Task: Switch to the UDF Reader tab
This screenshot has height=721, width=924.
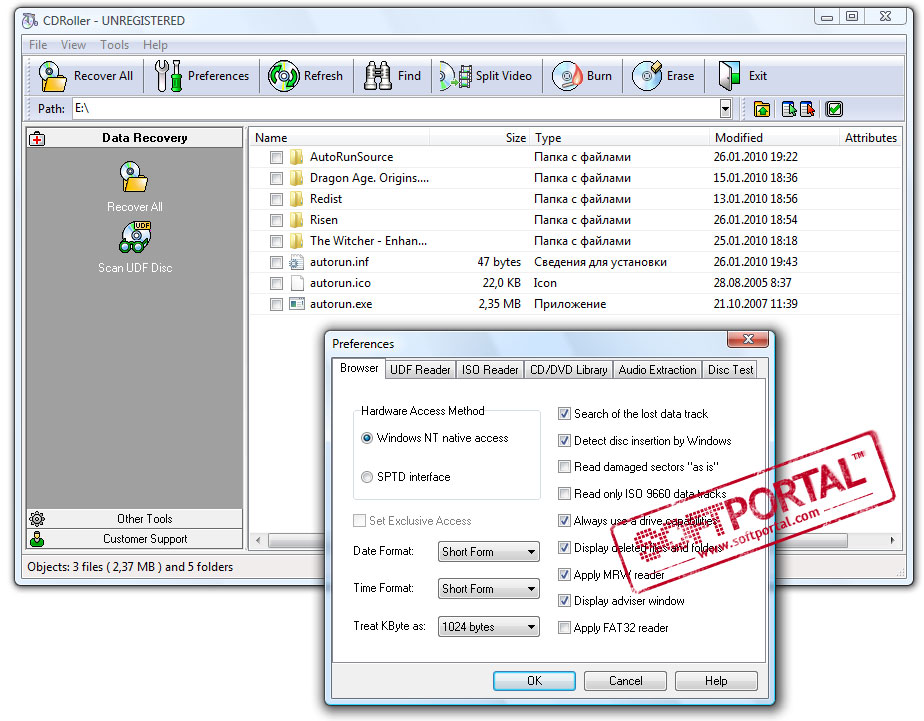Action: pos(420,370)
